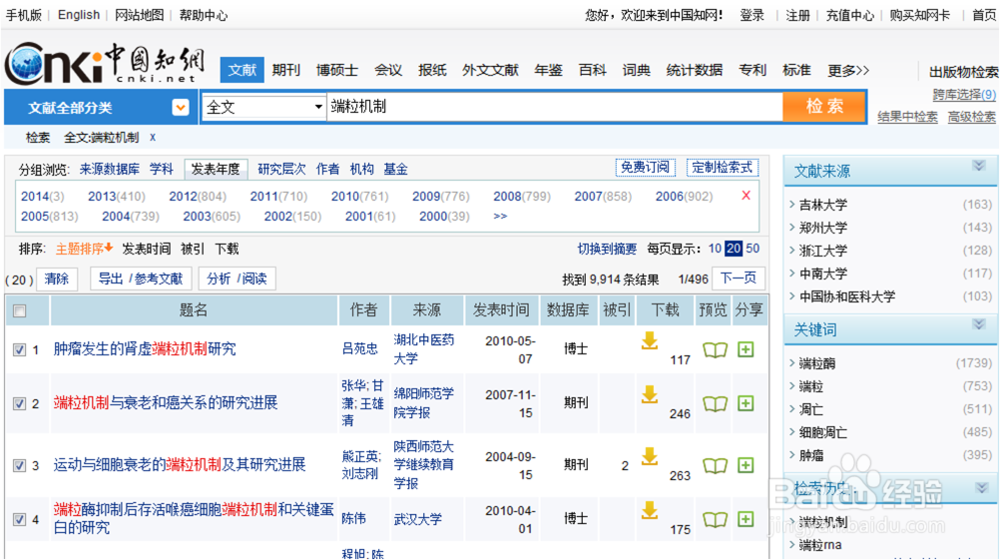This screenshot has width=1000, height=560.
Task: Download row 1 paper by 吕苑忠
Action: pyautogui.click(x=649, y=341)
